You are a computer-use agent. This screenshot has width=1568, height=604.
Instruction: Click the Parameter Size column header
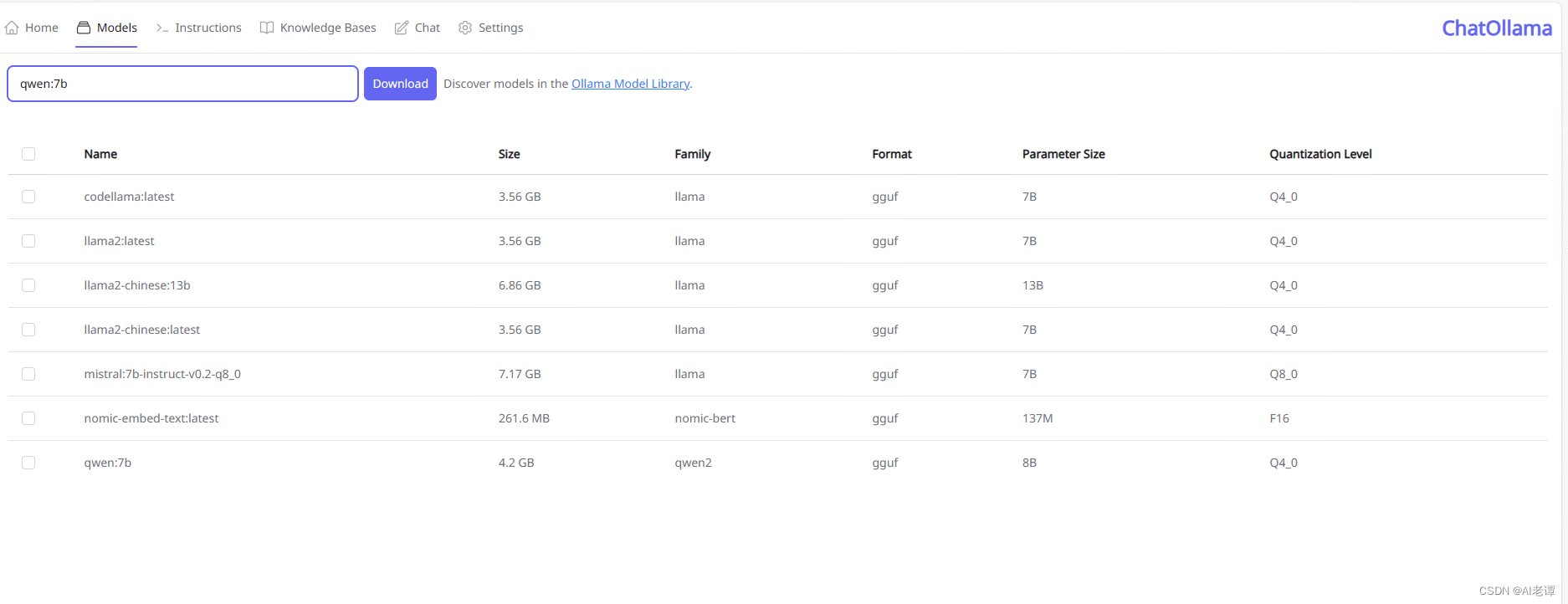[x=1063, y=154]
